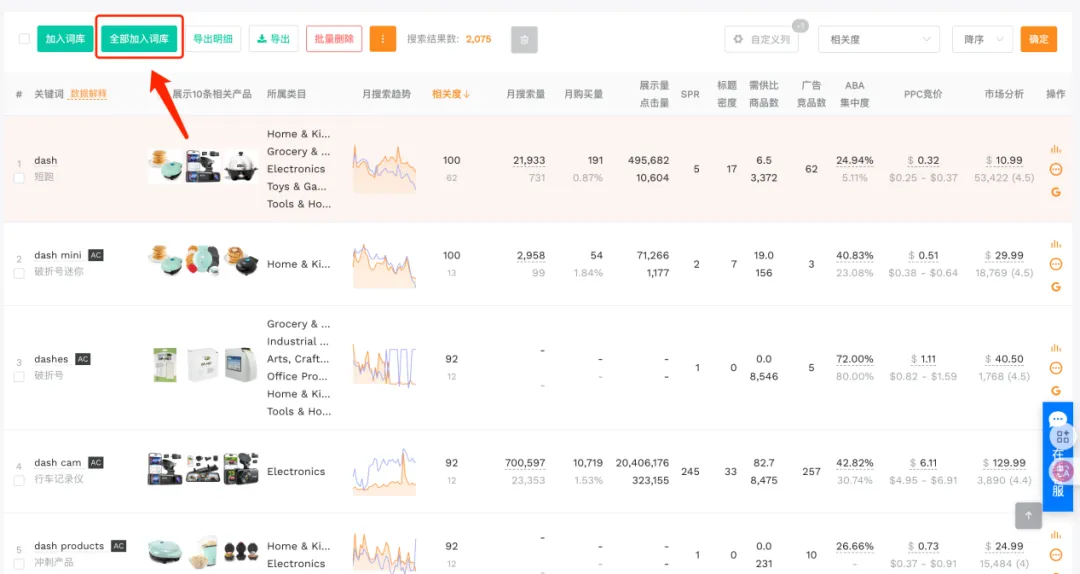Check the box for keyword dash cam

point(19,480)
